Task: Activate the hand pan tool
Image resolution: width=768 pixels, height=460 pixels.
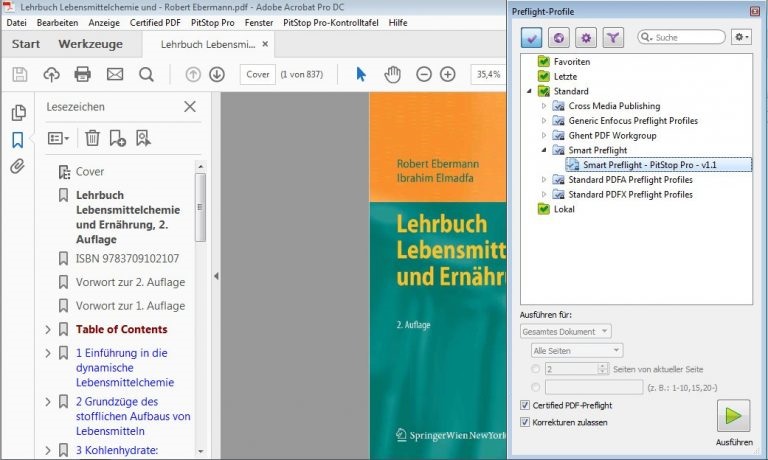Action: tap(392, 74)
